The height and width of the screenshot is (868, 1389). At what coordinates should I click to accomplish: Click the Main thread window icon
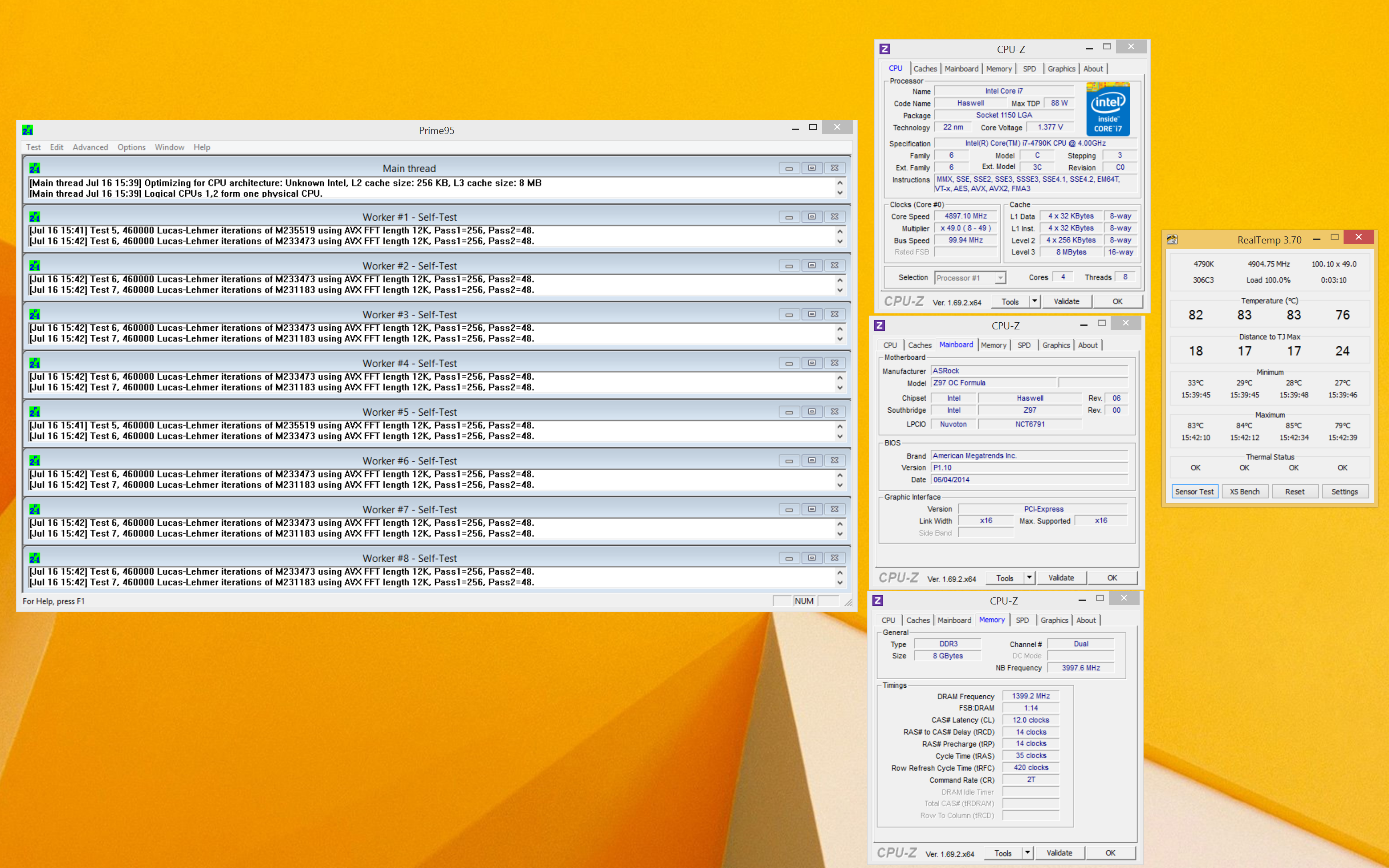coord(34,168)
